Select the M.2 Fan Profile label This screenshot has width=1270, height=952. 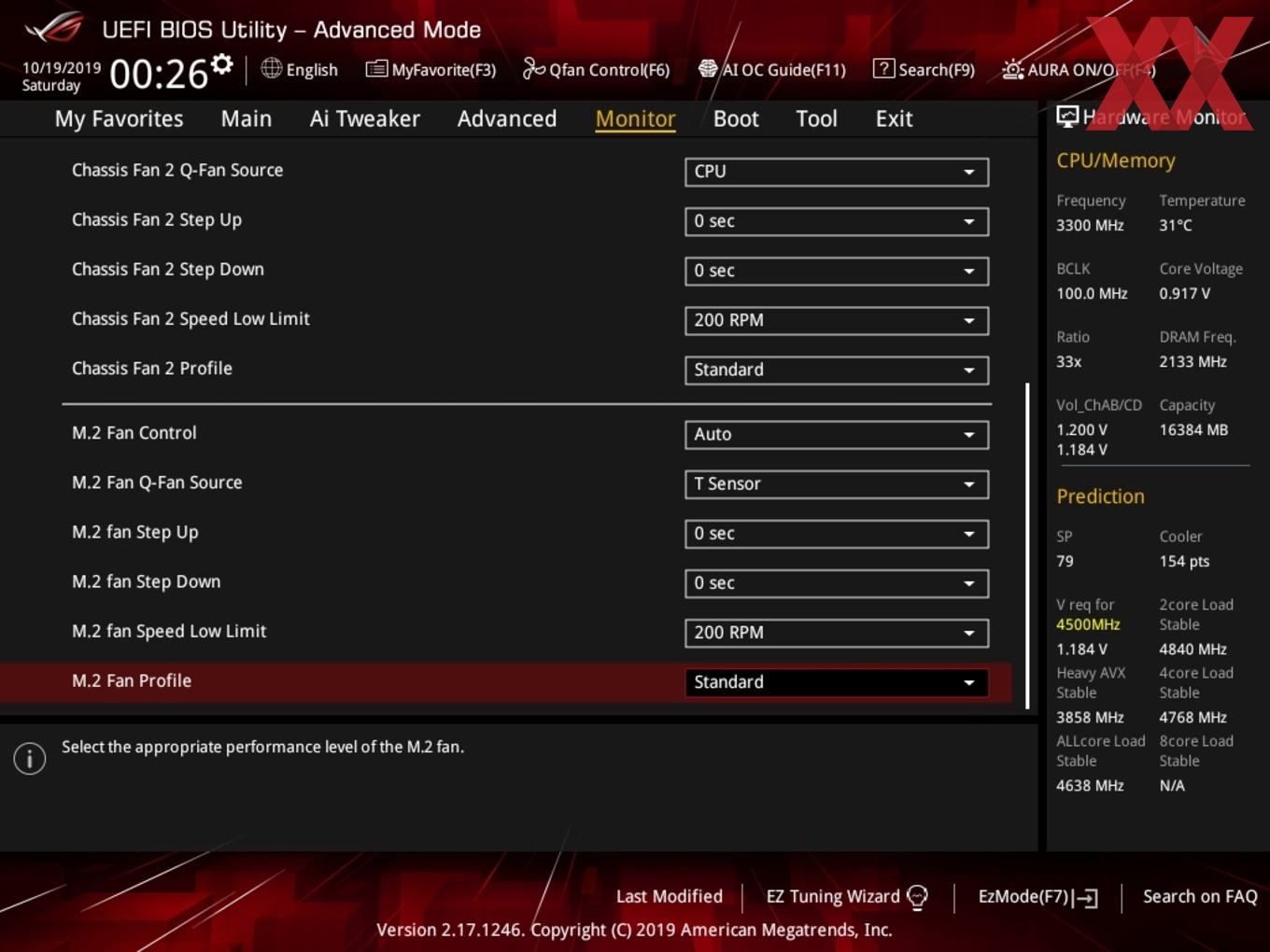click(x=132, y=680)
